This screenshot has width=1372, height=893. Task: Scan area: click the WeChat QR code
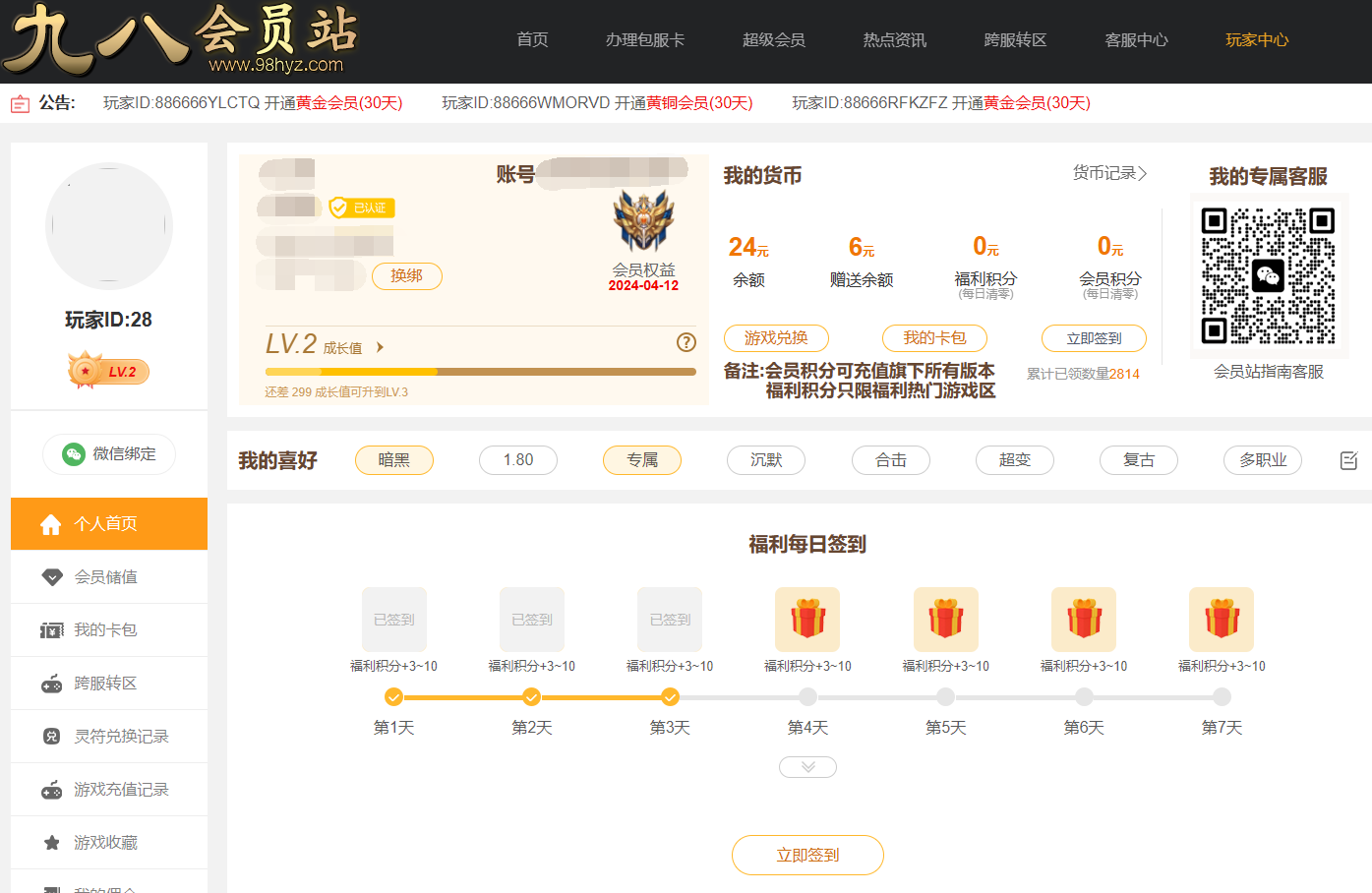1268,276
